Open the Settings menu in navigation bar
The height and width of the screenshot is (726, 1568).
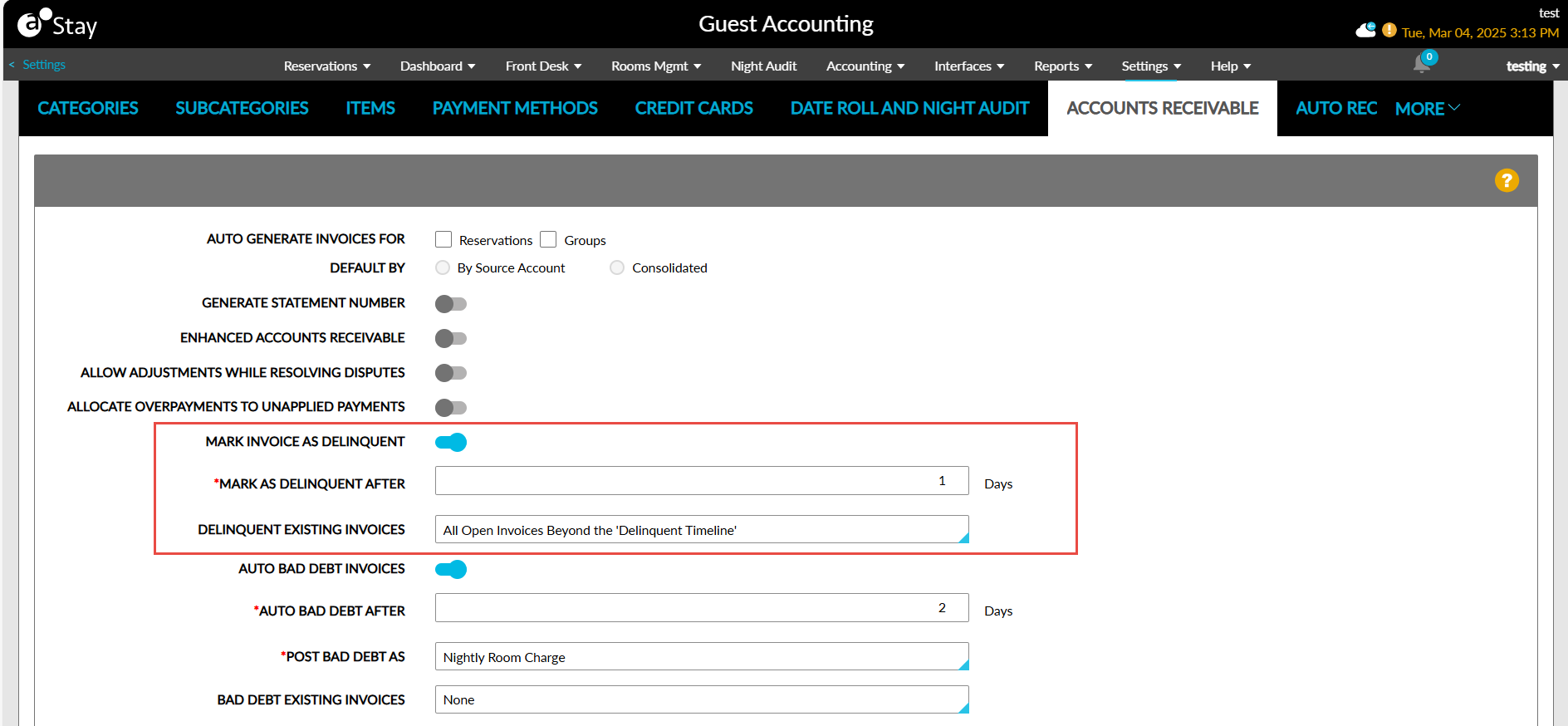click(x=1151, y=66)
